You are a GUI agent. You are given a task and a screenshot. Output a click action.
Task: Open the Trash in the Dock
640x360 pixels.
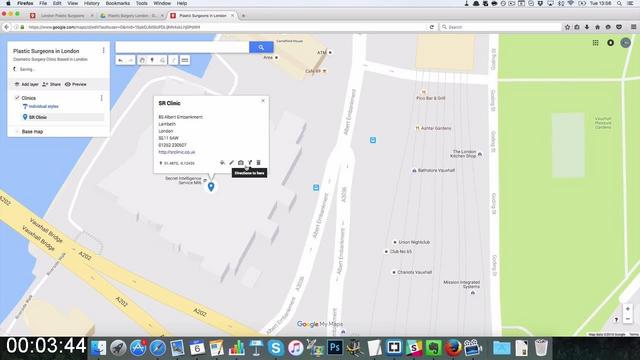pos(541,348)
